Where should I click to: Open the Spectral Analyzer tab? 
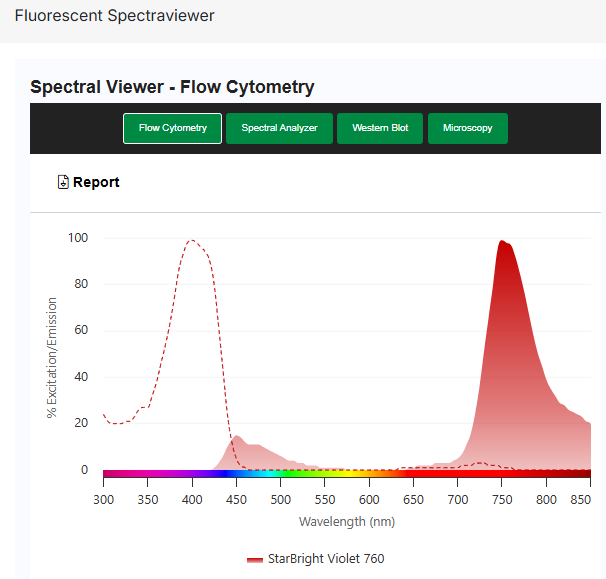pyautogui.click(x=279, y=128)
